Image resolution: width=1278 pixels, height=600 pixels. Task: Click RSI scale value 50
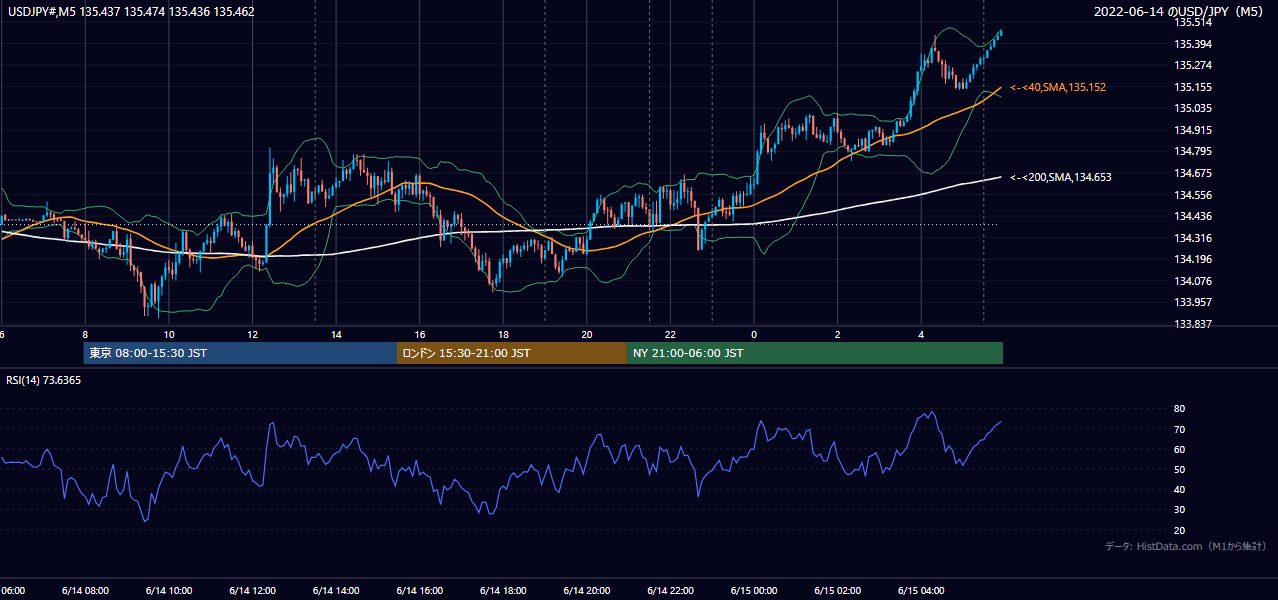pos(1180,469)
